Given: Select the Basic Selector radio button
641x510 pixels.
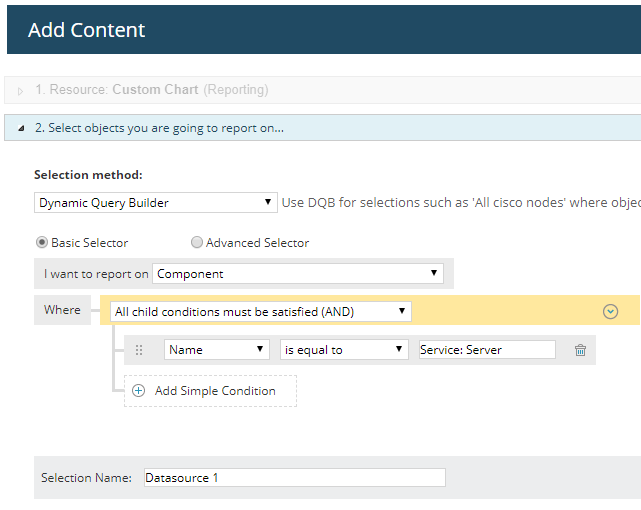Looking at the screenshot, I should (42, 243).
